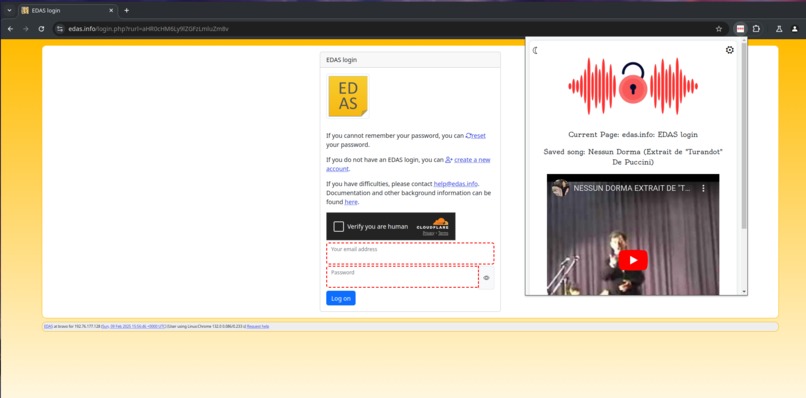
Task: Open the YouTube video more options menu
Action: pos(704,188)
